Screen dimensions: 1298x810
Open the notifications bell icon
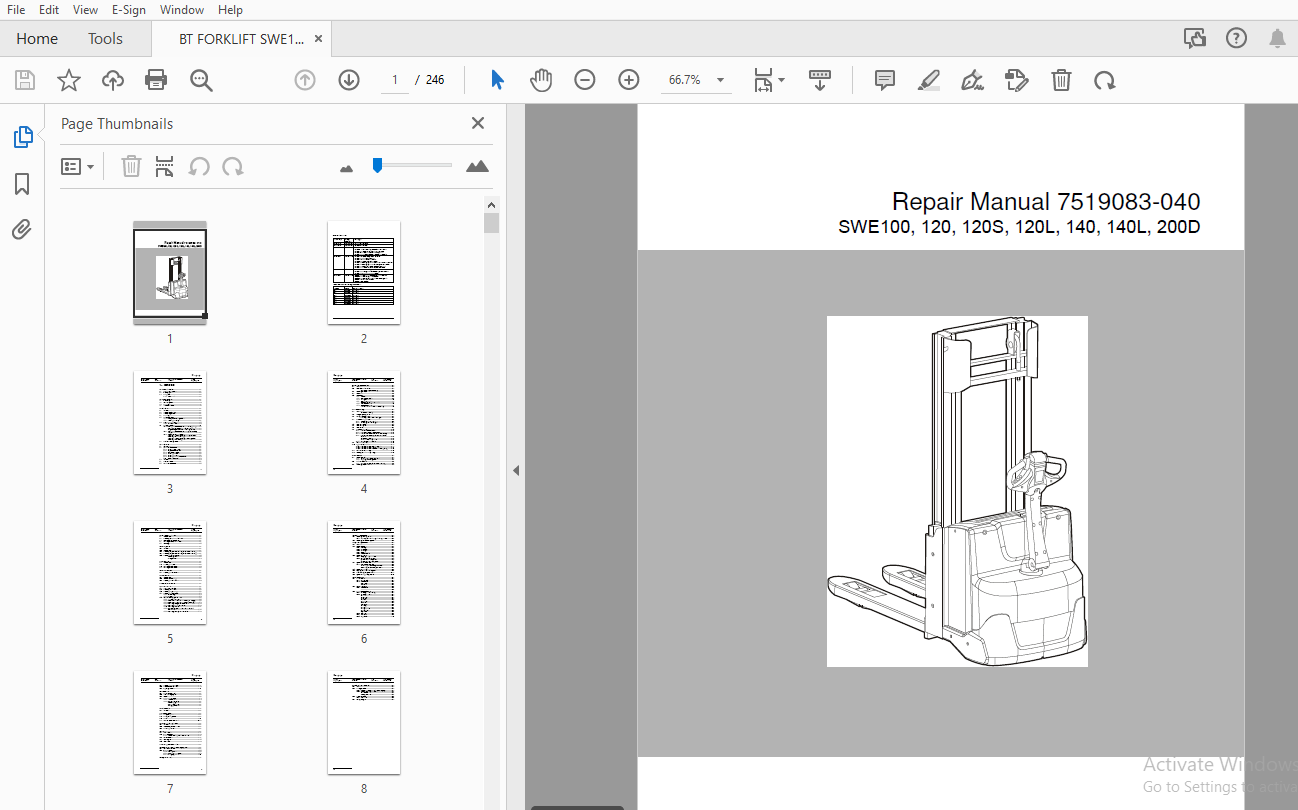pyautogui.click(x=1277, y=38)
